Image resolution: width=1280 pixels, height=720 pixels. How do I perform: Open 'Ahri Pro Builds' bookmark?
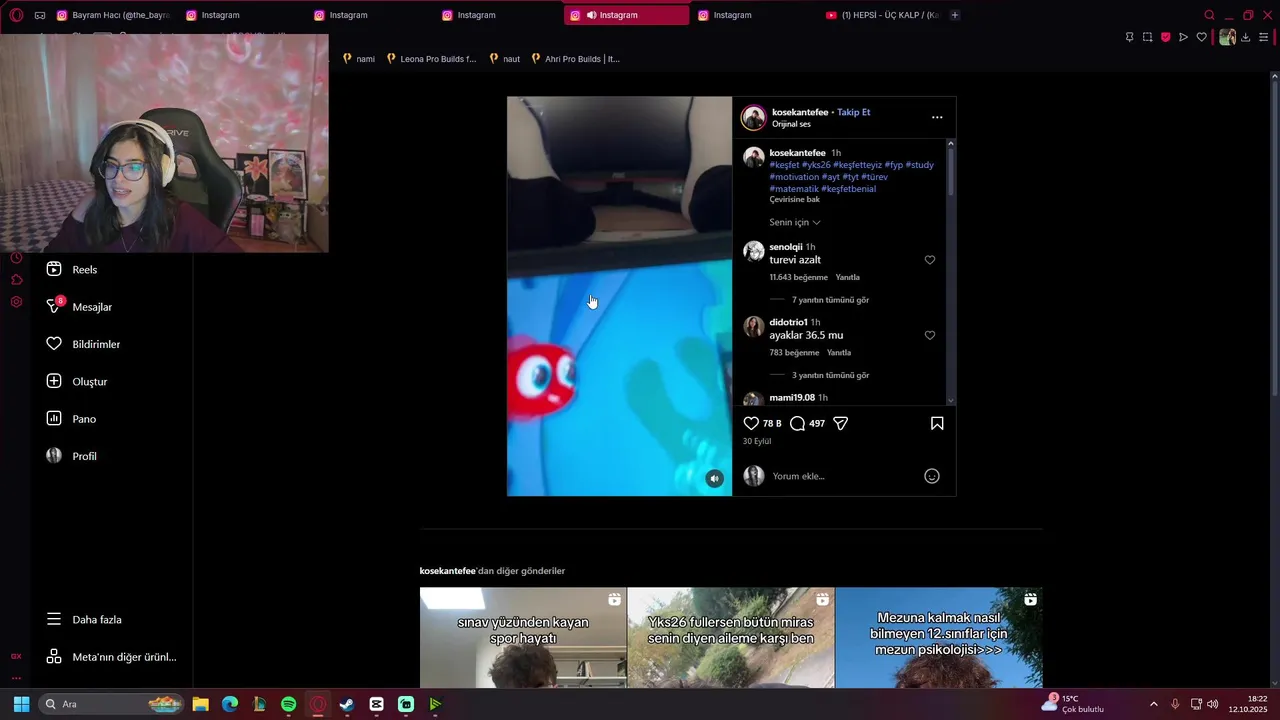pos(575,59)
